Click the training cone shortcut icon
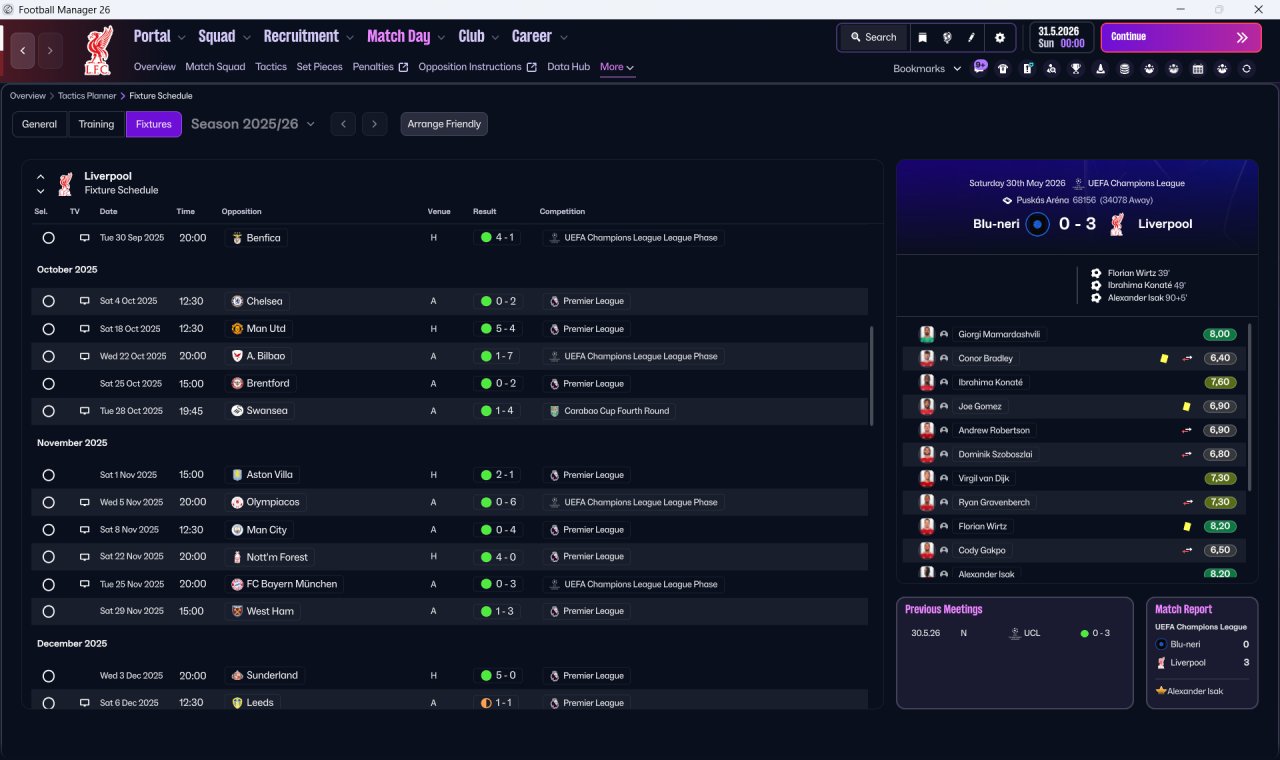Image resolution: width=1280 pixels, height=760 pixels. pyautogui.click(x=1100, y=69)
